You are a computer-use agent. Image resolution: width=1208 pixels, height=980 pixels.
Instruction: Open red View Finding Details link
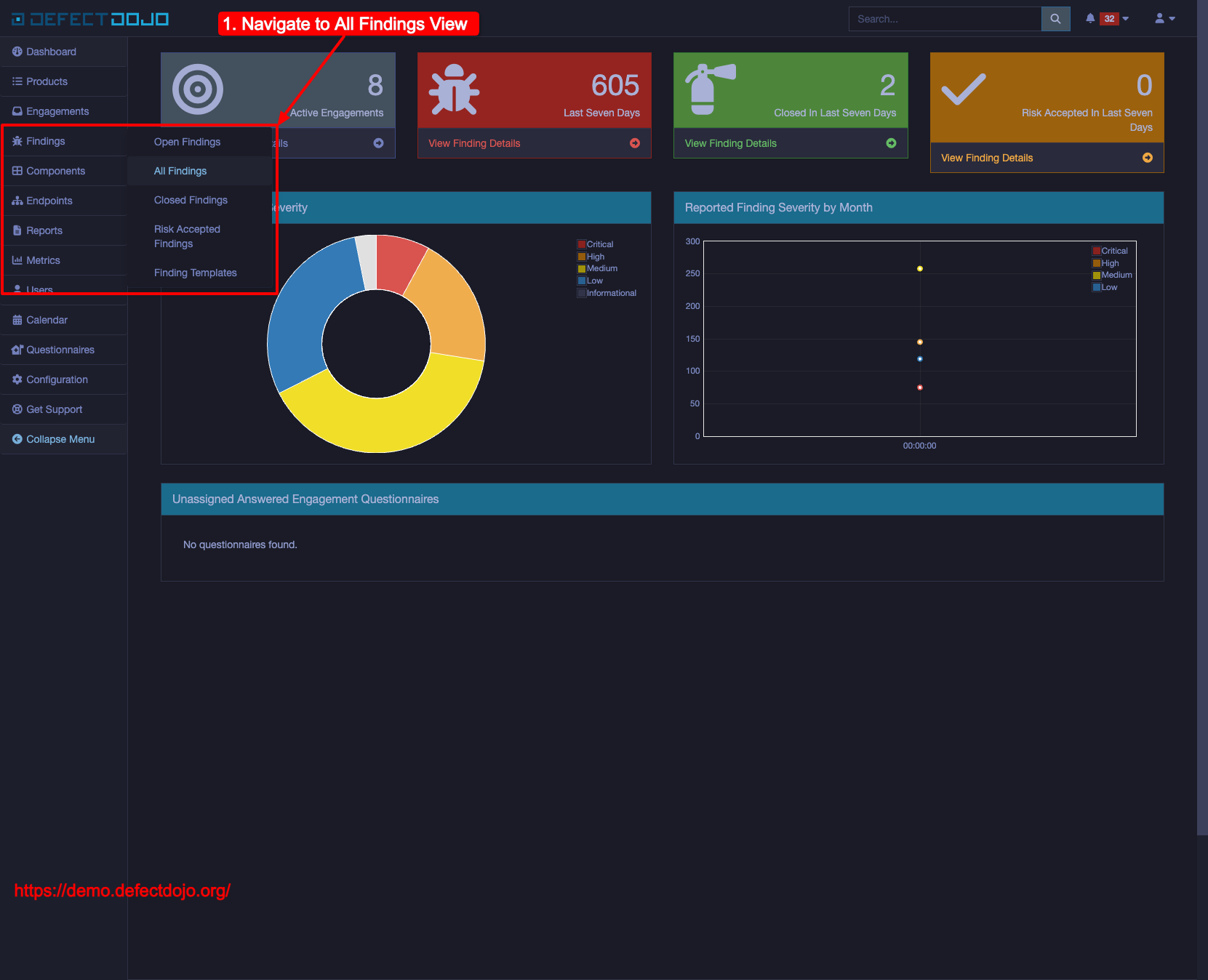[x=474, y=143]
